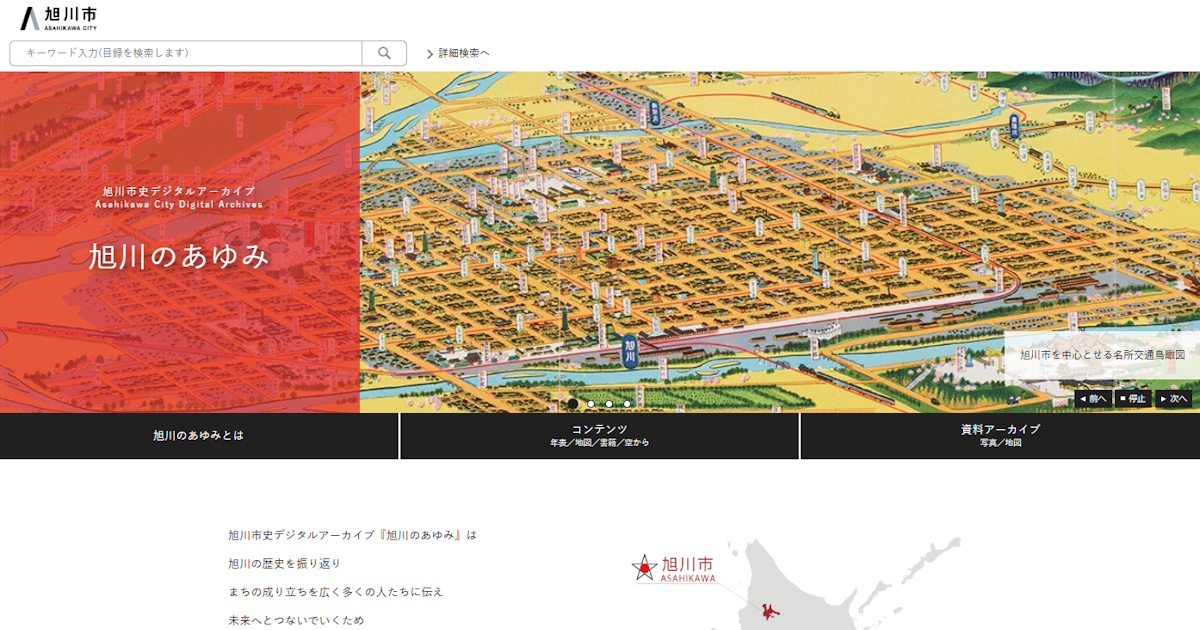This screenshot has height=630, width=1200.
Task: Click the 旭川のあゆみ hero title
Action: (x=180, y=256)
